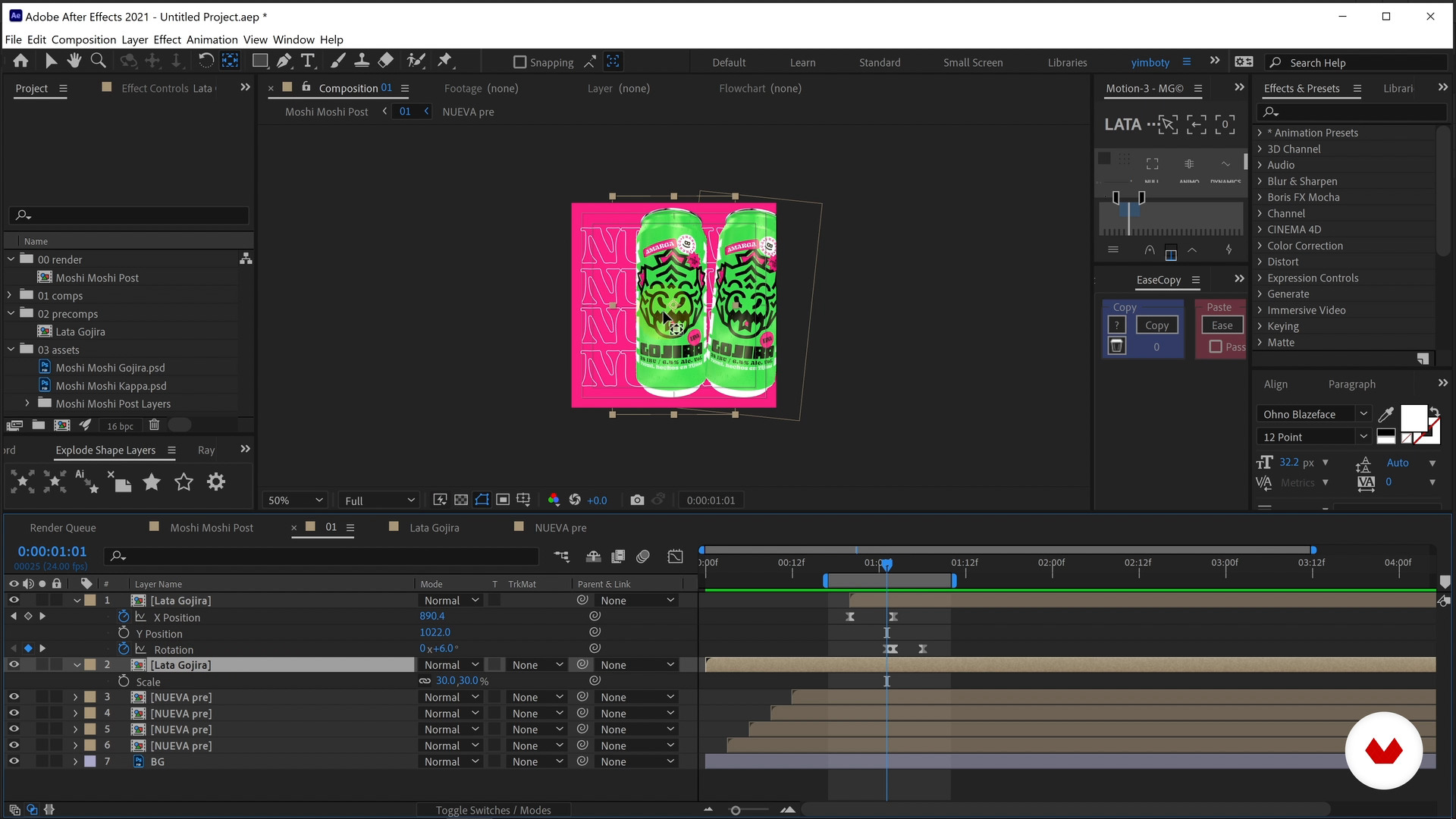Click the Learn workspace link
The height and width of the screenshot is (819, 1456).
(x=802, y=62)
